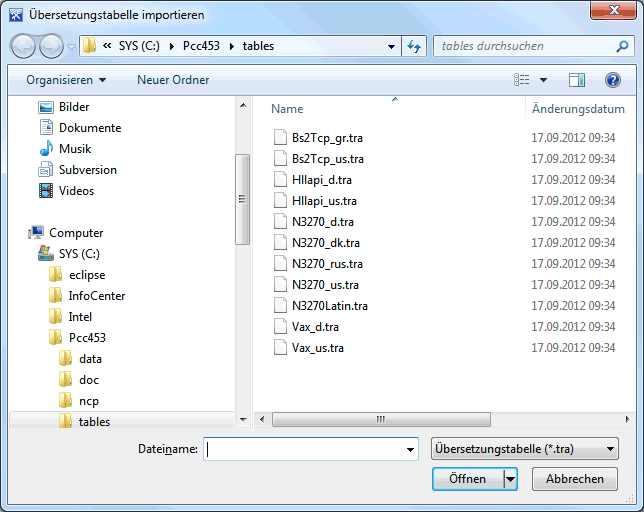The image size is (644, 512).
Task: Sort by the Änderungsdatum column header
Action: pos(578,109)
